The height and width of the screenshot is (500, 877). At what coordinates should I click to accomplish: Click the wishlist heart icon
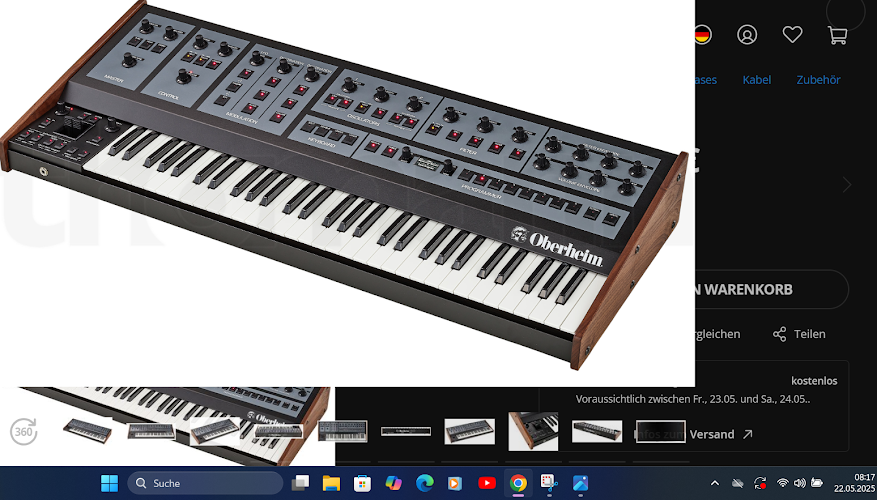pos(792,35)
